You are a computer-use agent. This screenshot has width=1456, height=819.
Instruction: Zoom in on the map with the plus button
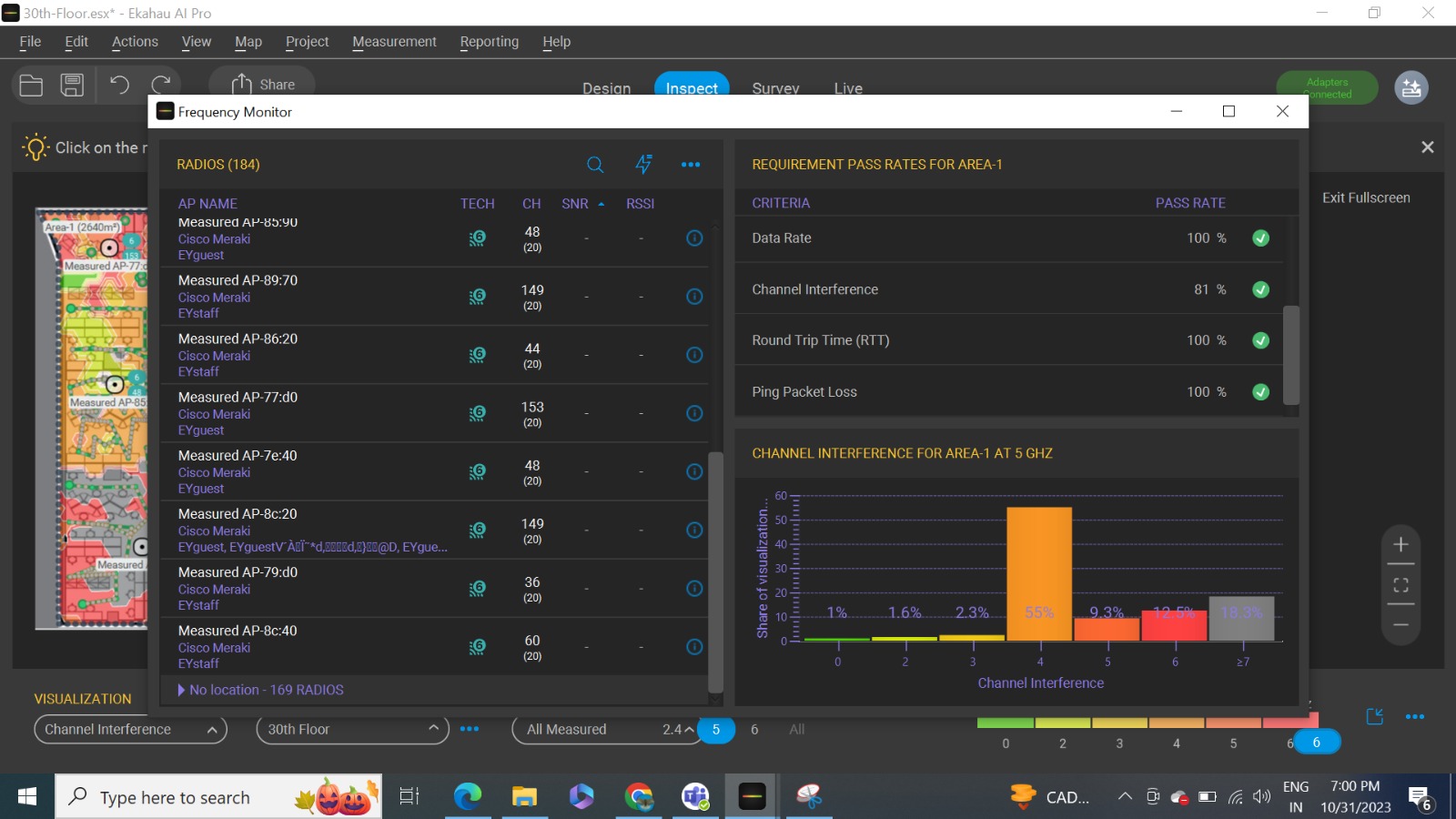(x=1400, y=544)
